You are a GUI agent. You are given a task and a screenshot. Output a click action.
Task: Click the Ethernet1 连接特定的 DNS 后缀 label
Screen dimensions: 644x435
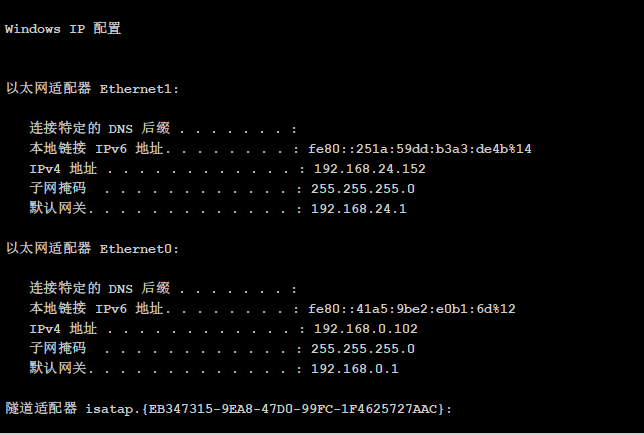(x=100, y=128)
